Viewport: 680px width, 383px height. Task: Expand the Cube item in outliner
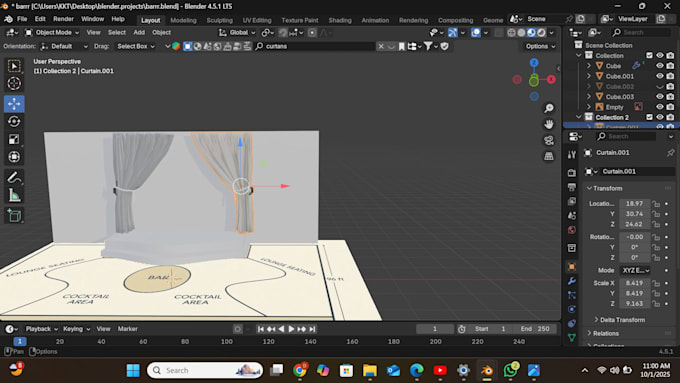pos(588,66)
